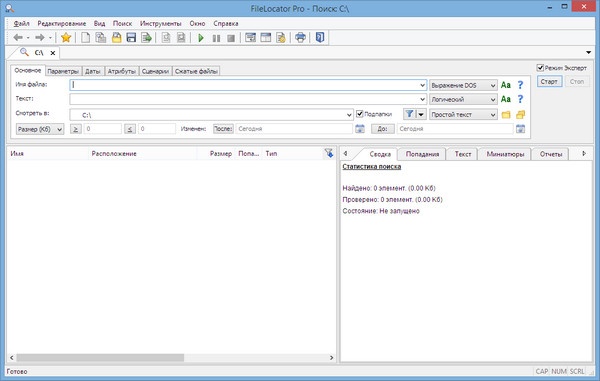Toggle the less-or-equal size button
The width and height of the screenshot is (600, 381).
[x=130, y=129]
